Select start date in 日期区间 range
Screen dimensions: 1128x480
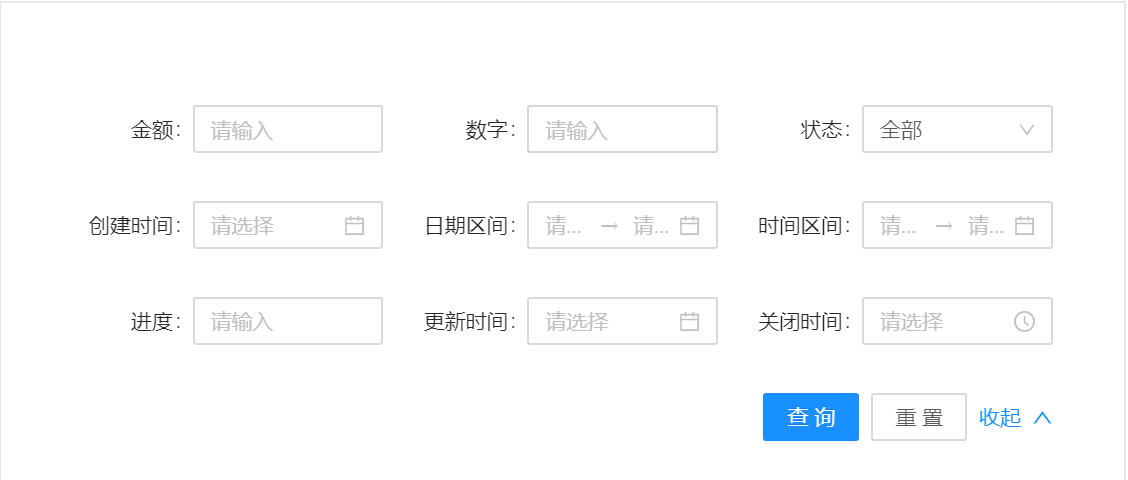[563, 225]
